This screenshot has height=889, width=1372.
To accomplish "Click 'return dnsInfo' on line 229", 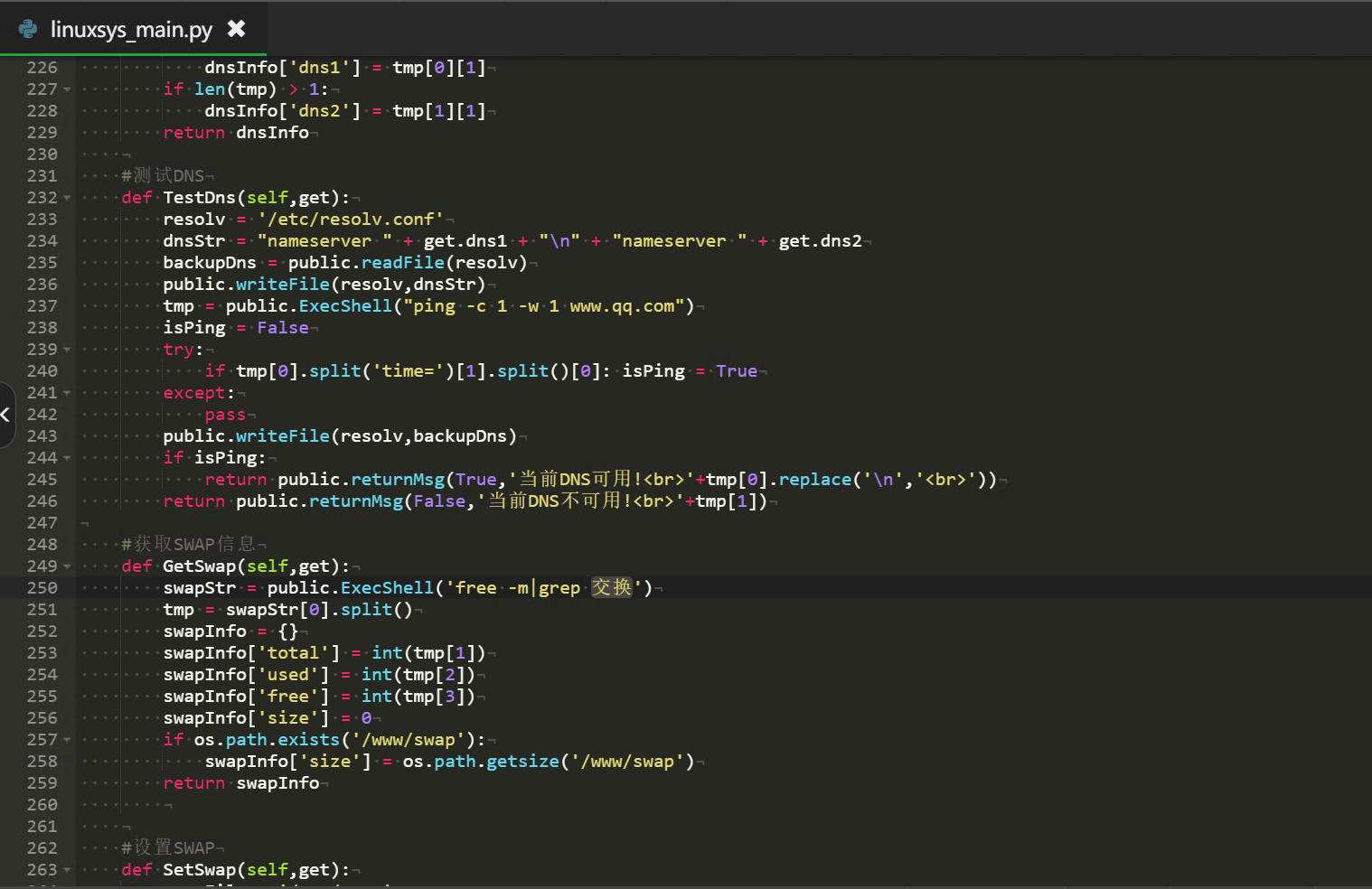I will coord(236,133).
